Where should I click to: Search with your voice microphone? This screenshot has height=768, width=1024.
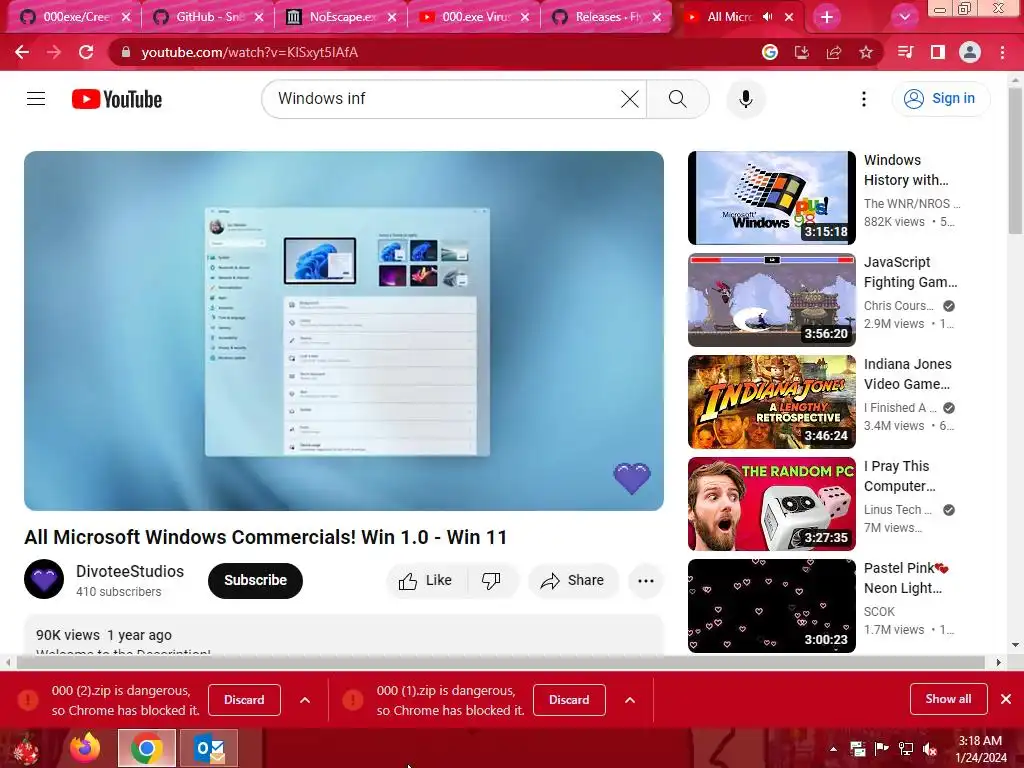coord(746,99)
